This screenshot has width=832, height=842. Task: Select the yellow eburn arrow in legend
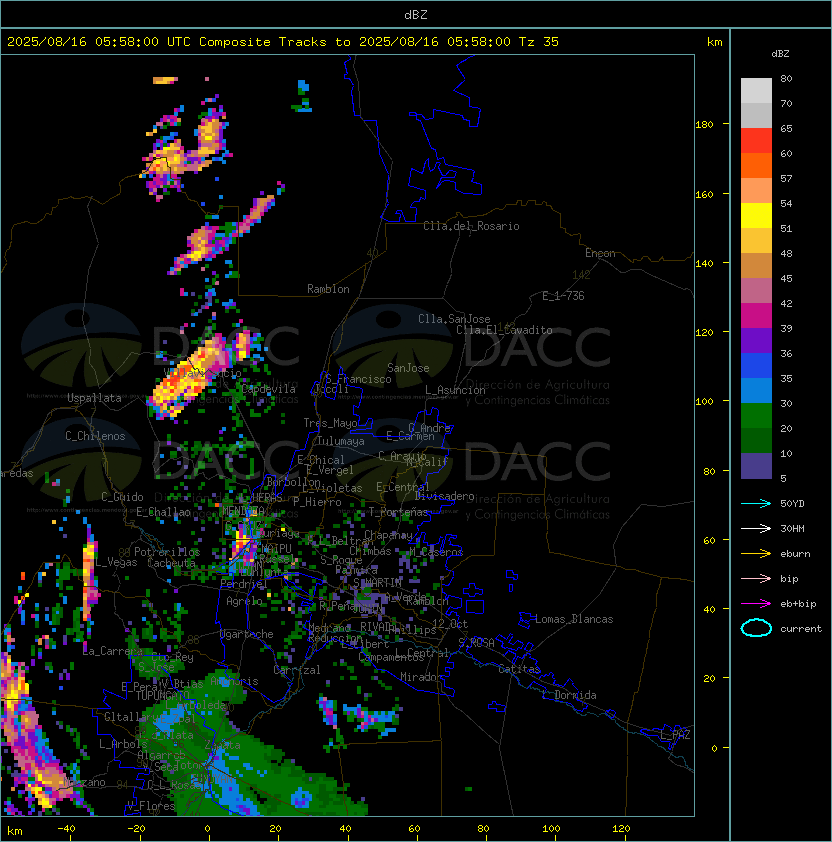click(756, 554)
